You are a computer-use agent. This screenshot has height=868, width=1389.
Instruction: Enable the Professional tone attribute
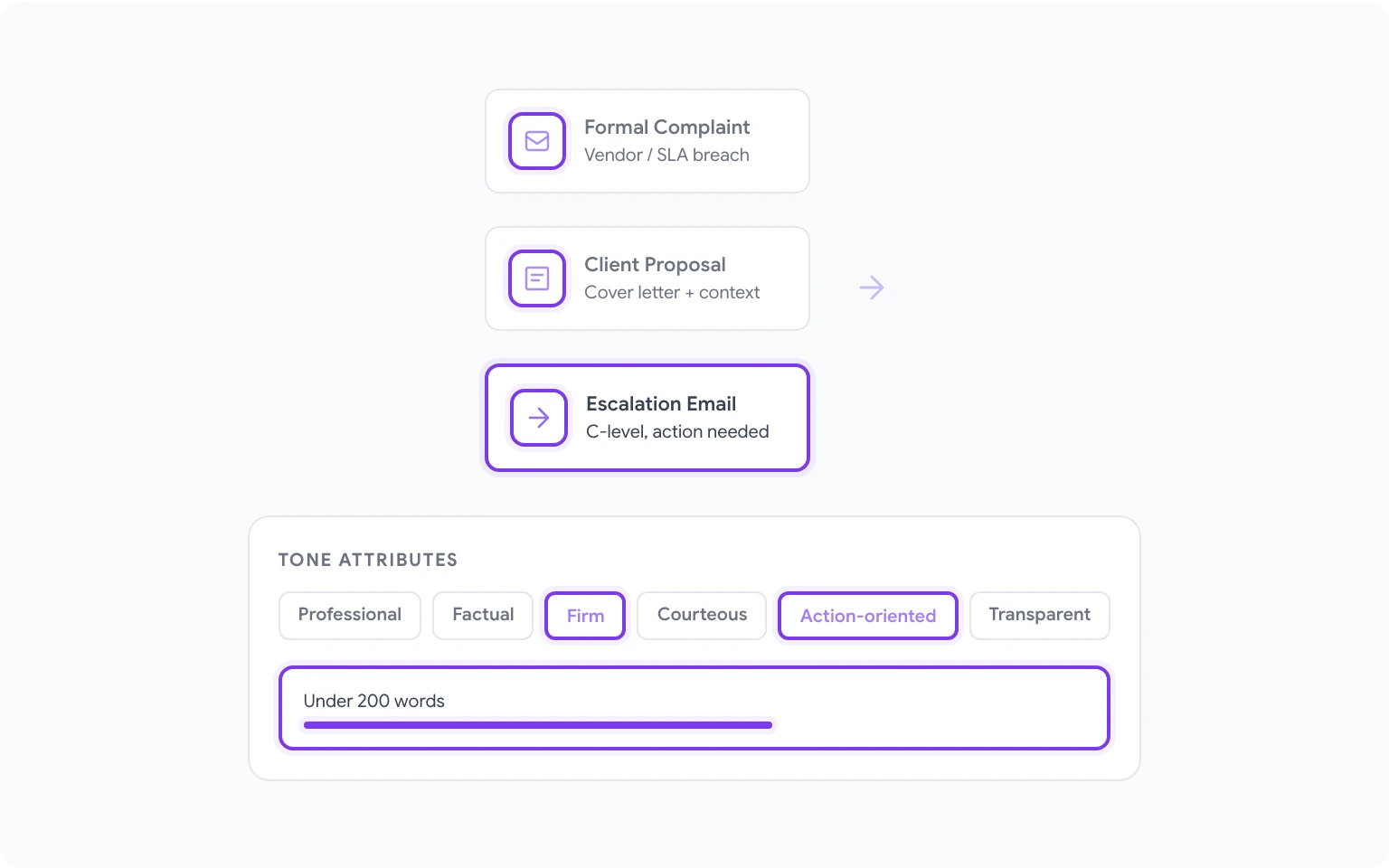[x=349, y=616]
